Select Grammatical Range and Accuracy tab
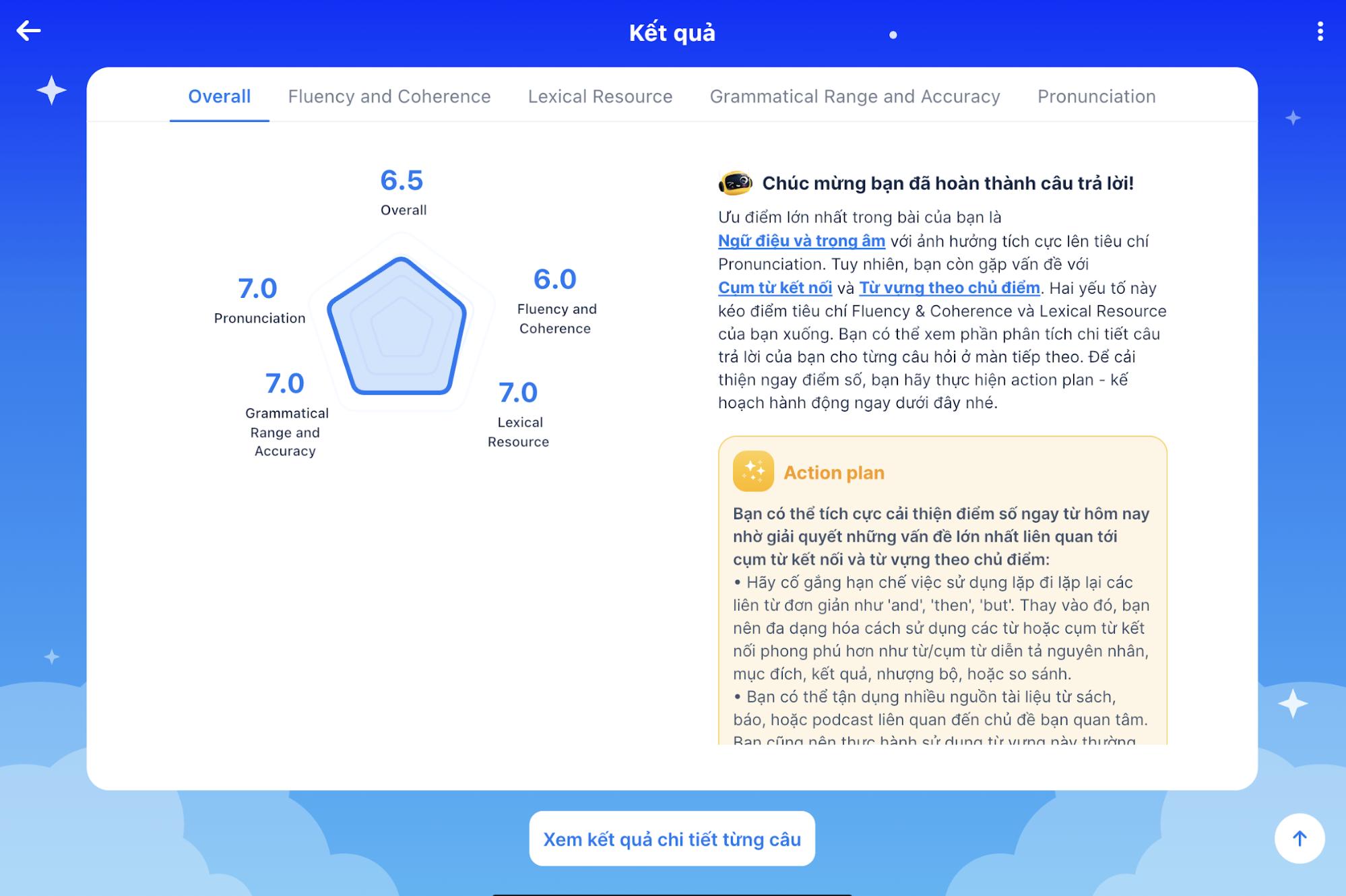1346x896 pixels. pyautogui.click(x=854, y=96)
